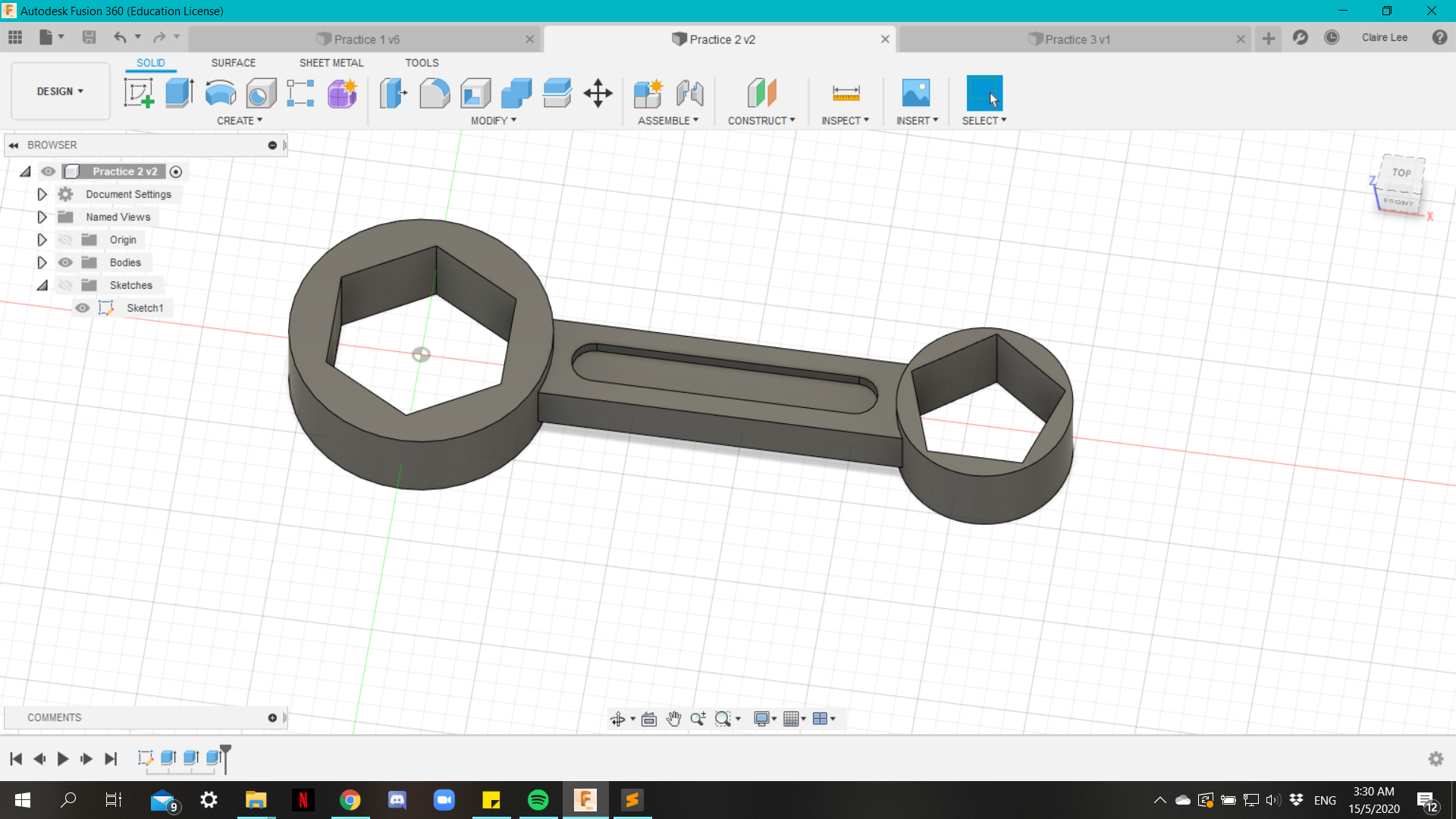
Task: Select the Combine tool
Action: click(x=516, y=93)
